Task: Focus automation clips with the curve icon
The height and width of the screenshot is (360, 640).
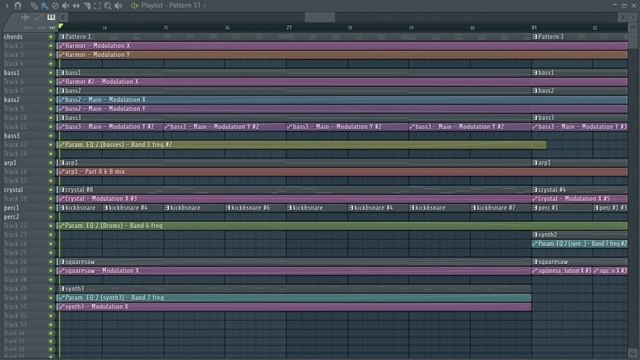Action: [x=38, y=17]
